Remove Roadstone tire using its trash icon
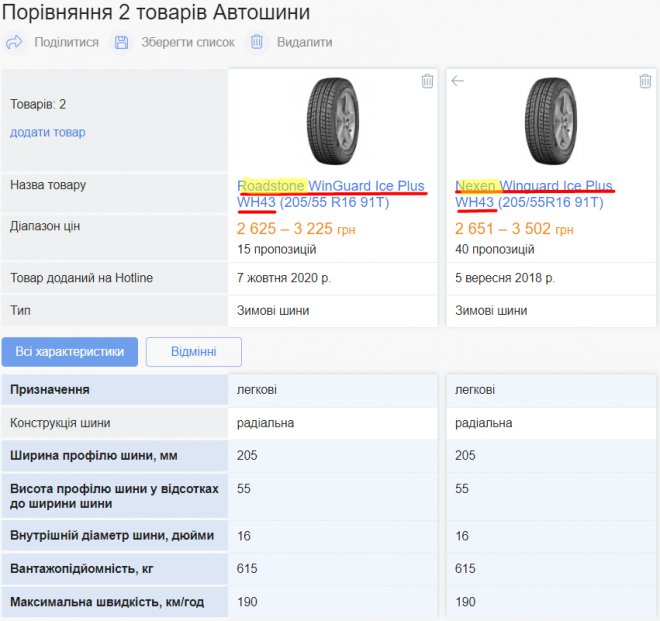 pos(427,81)
